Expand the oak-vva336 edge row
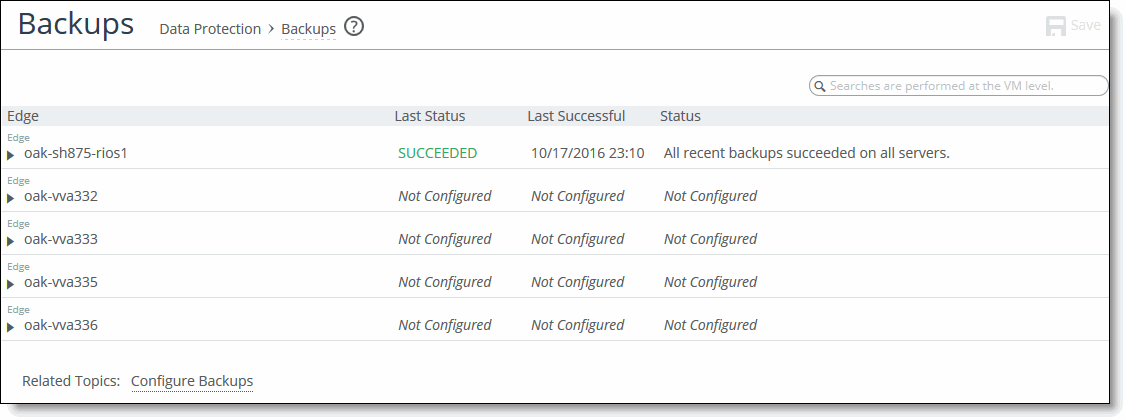The width and height of the screenshot is (1126, 420). coord(11,327)
